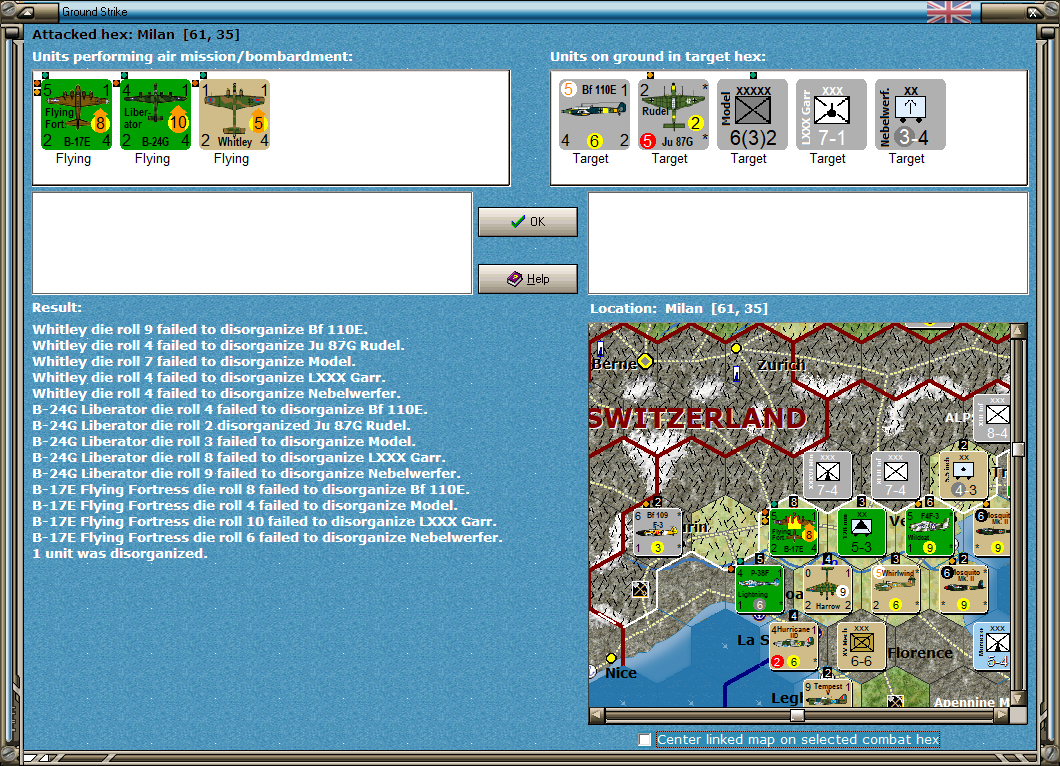Click the 8-4 infantry counter near ALPS
Screen dimensions: 1060x766
coord(992,418)
